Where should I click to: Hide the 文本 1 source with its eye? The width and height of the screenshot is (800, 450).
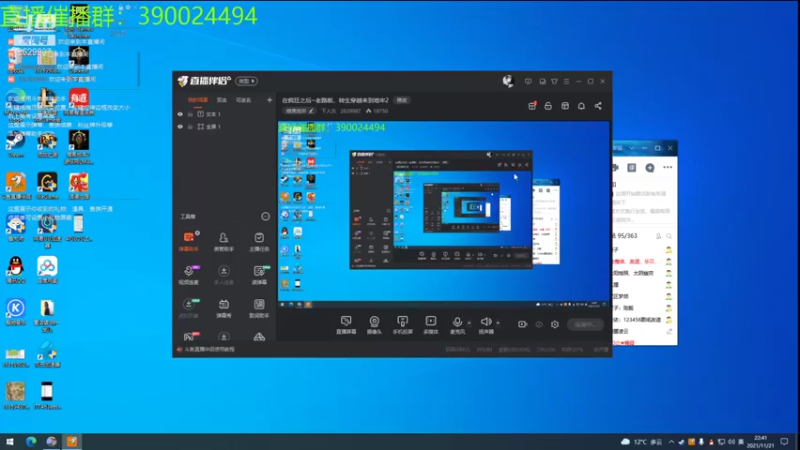pos(180,114)
